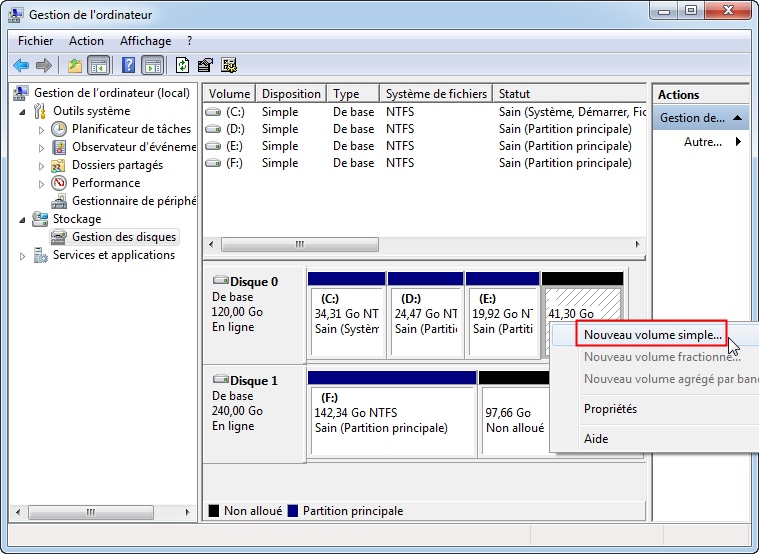759x554 pixels.
Task: Choose Nouveau volume simple... in context menu
Action: 652,334
